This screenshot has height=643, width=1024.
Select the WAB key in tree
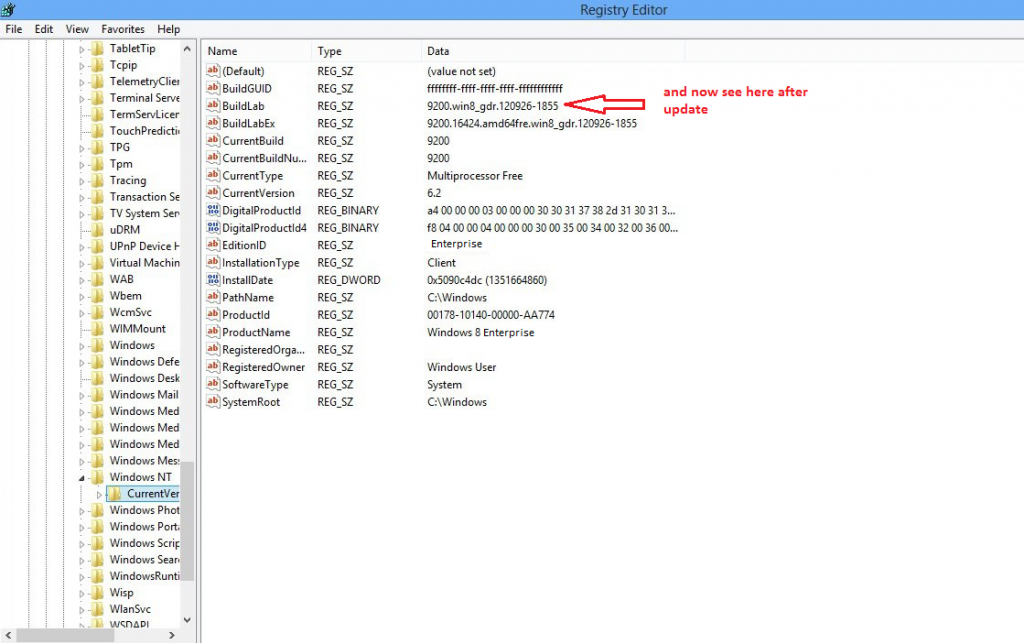(x=121, y=279)
